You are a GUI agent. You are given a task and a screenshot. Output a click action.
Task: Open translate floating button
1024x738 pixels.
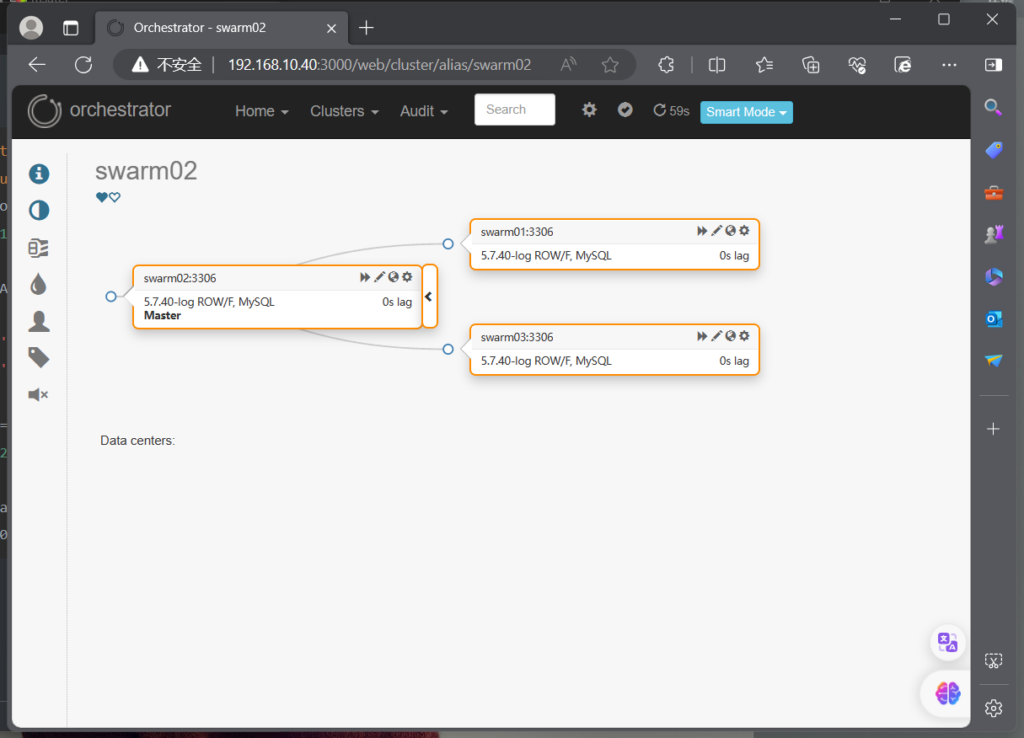(x=948, y=642)
